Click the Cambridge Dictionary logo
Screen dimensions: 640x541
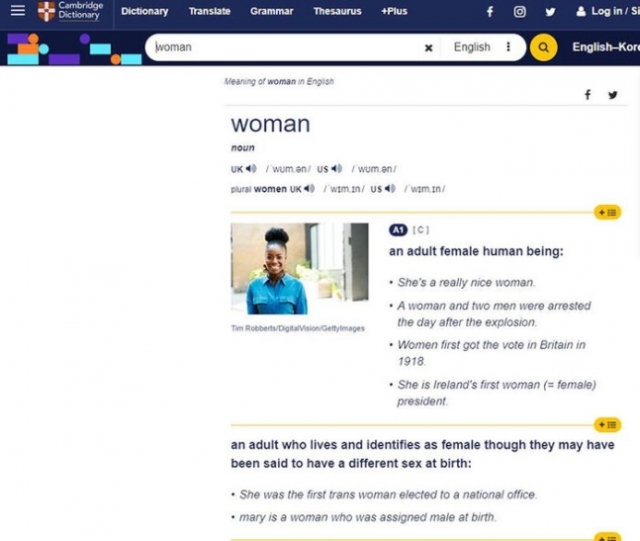(70, 11)
